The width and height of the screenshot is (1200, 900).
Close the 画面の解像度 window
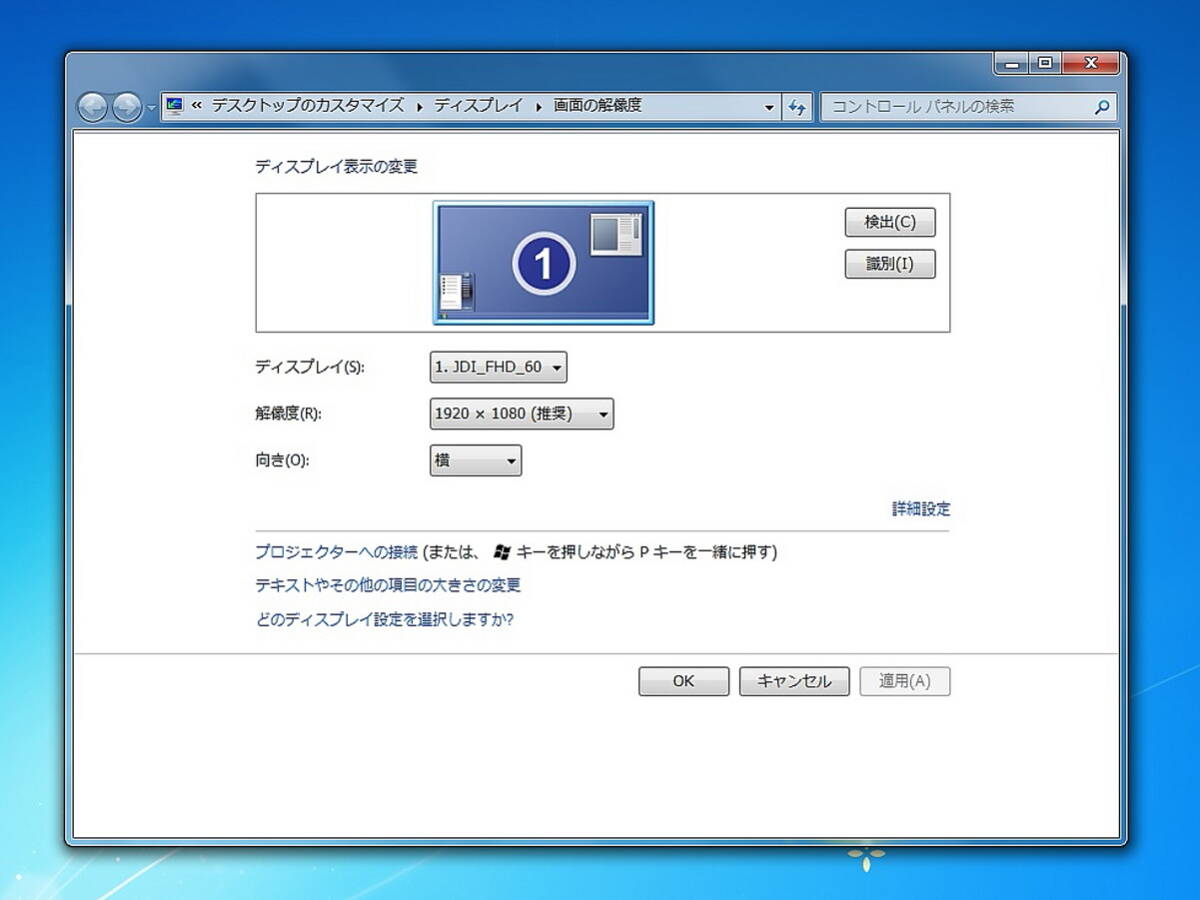coord(1091,64)
